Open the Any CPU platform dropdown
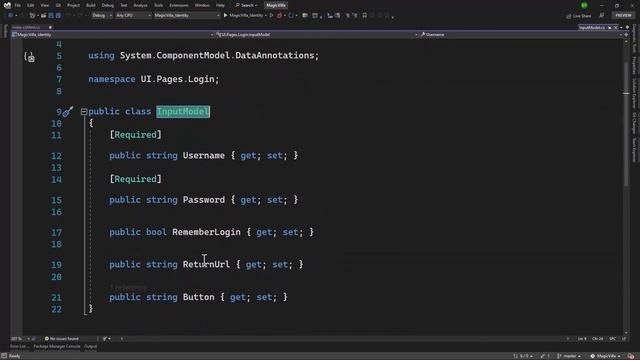This screenshot has height=360, width=640. click(133, 16)
